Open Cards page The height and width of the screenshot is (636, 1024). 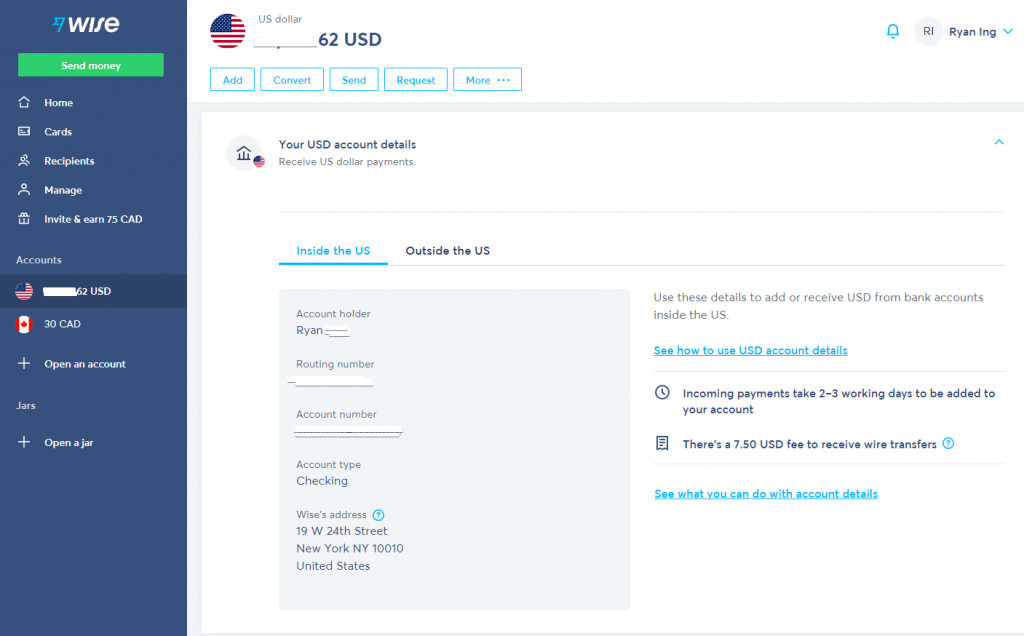(x=58, y=132)
